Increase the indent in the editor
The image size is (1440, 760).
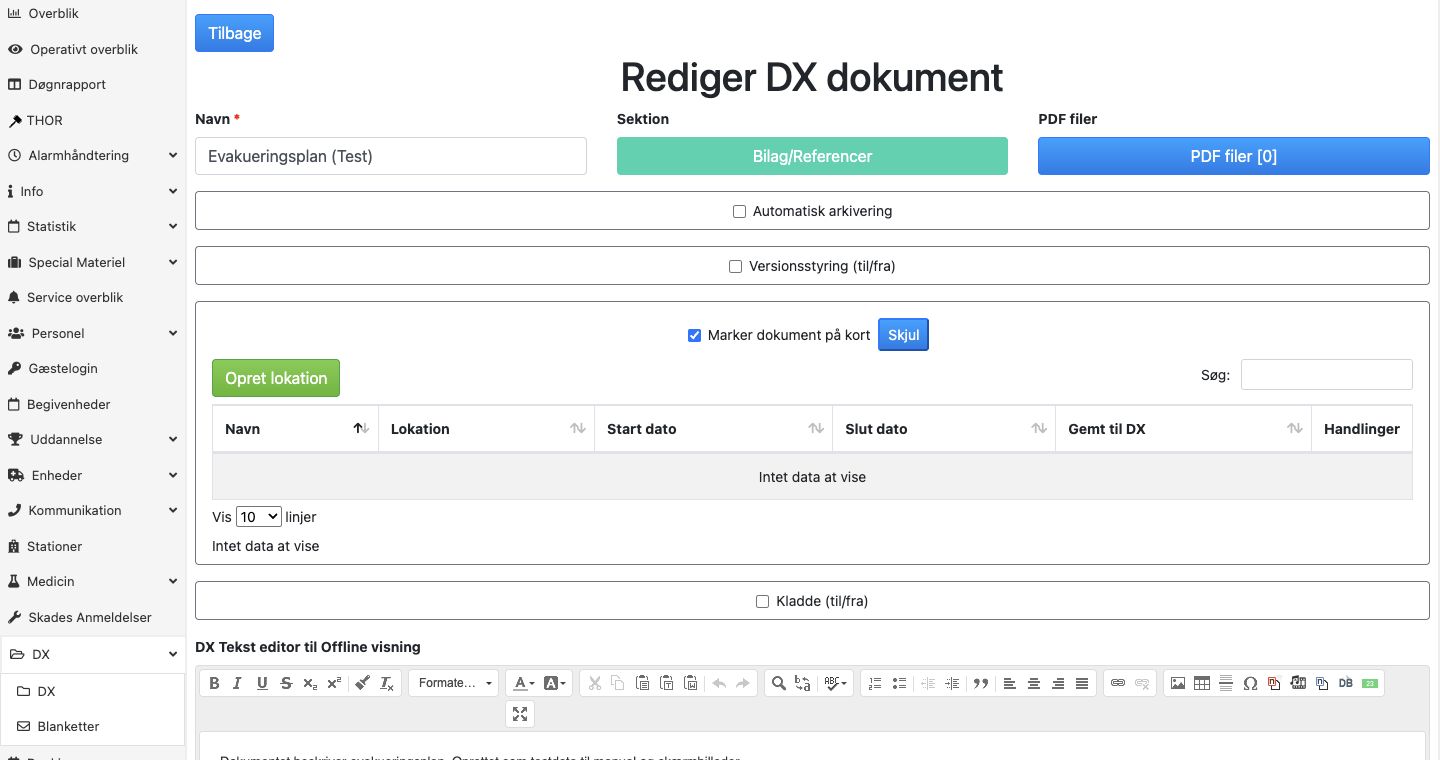click(x=952, y=683)
